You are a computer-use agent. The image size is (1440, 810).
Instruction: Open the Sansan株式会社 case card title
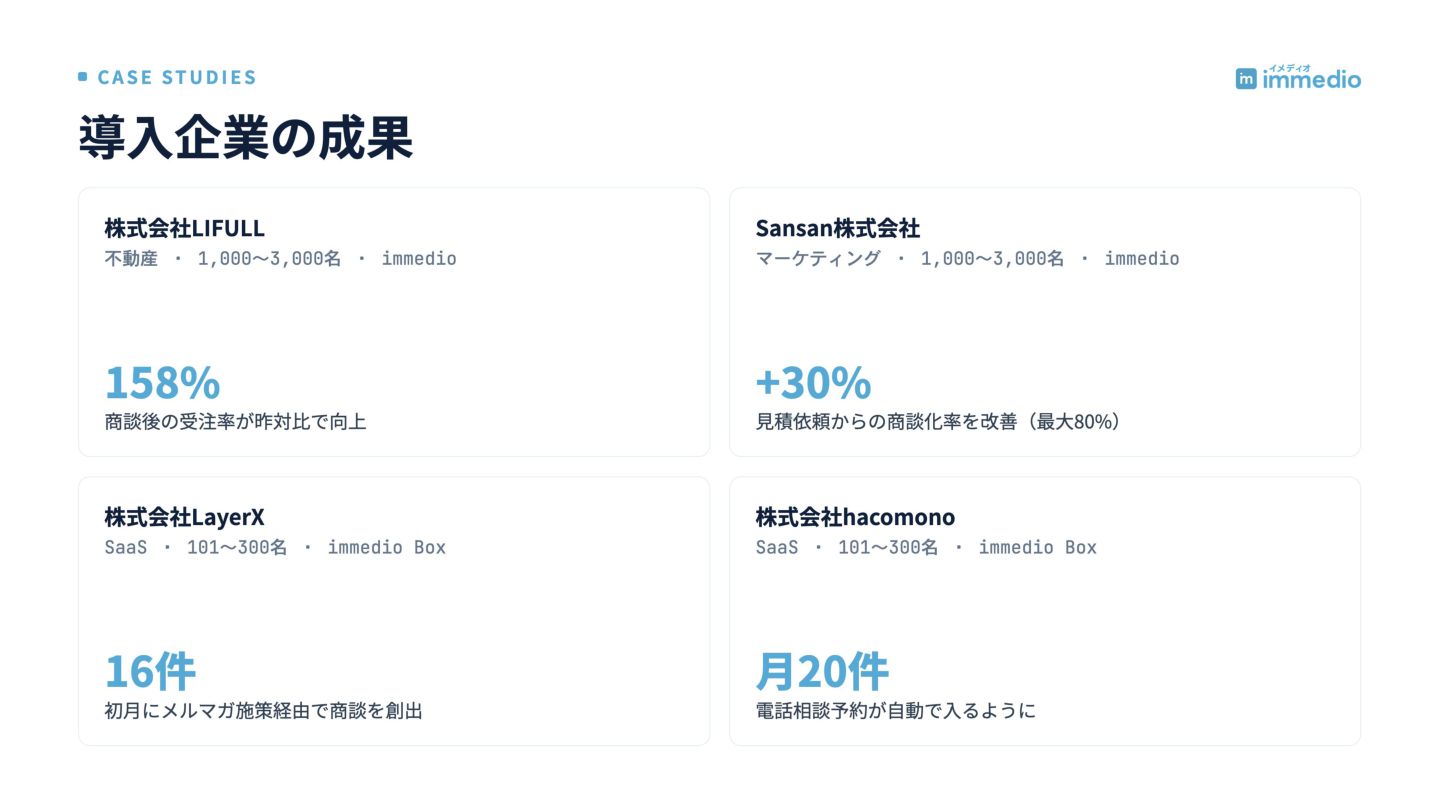[x=837, y=228]
